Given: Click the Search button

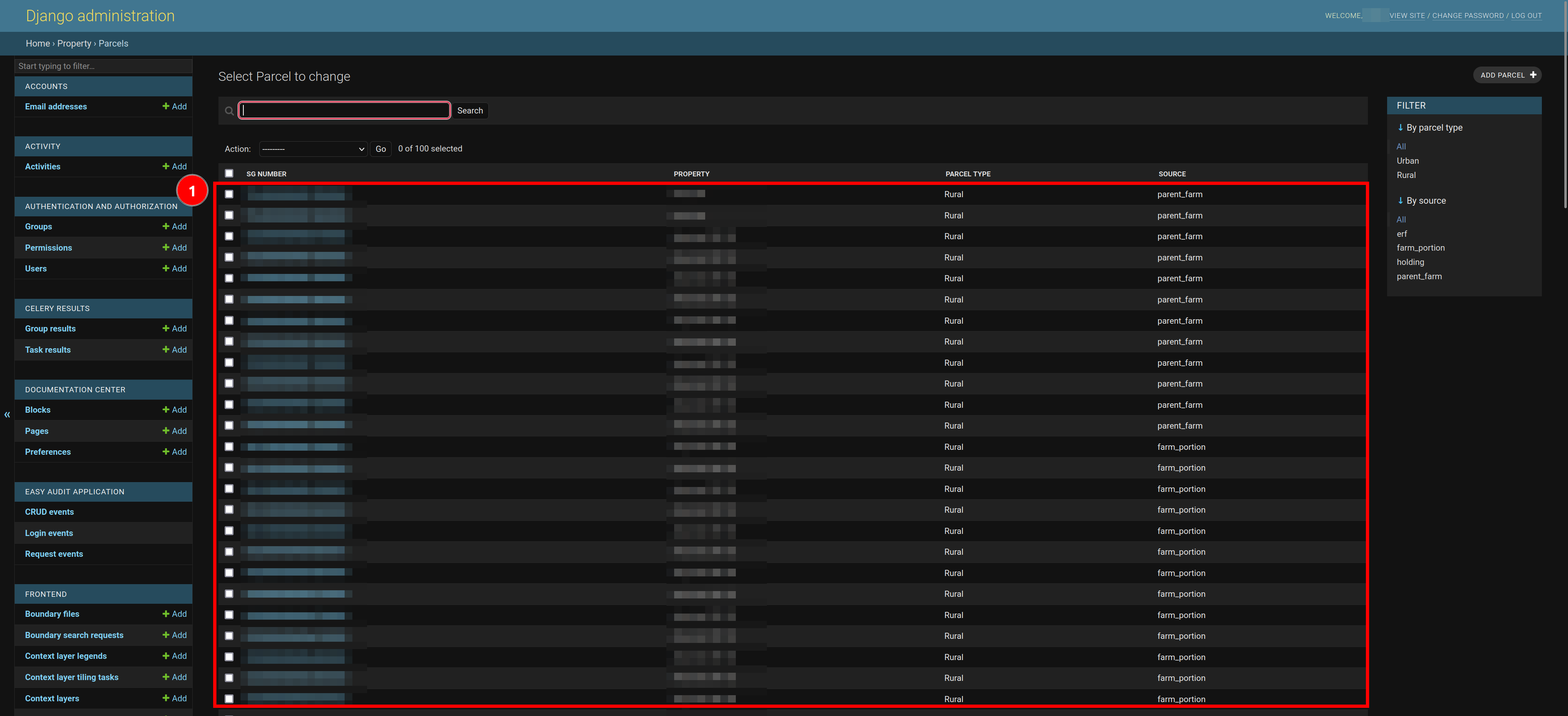Looking at the screenshot, I should [470, 111].
